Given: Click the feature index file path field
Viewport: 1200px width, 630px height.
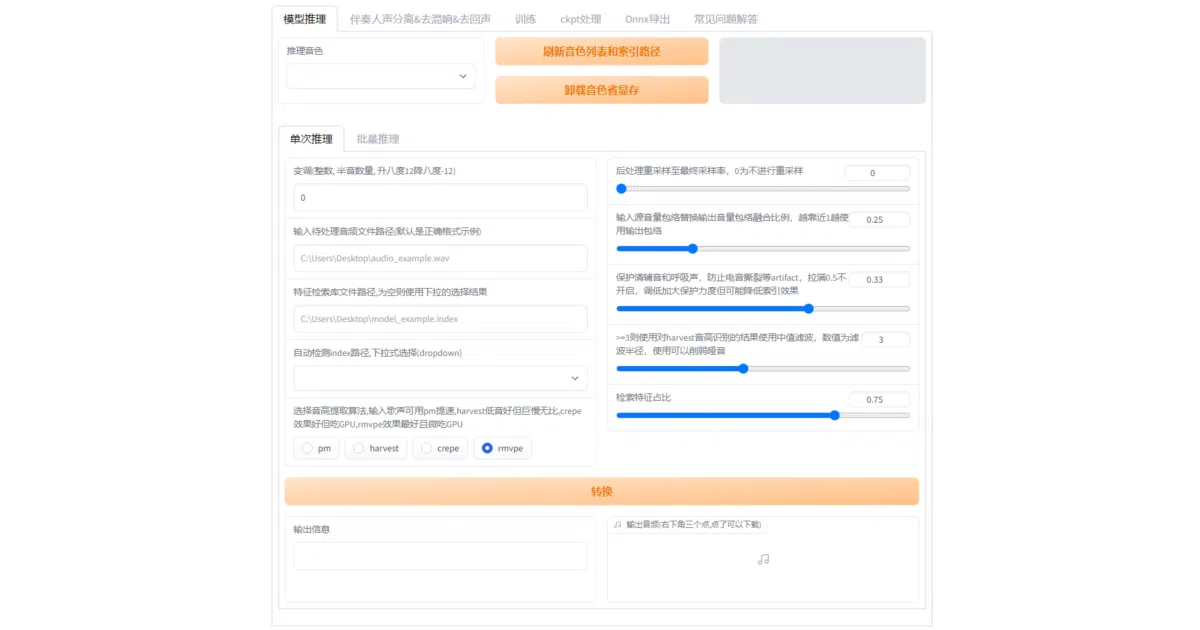Looking at the screenshot, I should (440, 319).
